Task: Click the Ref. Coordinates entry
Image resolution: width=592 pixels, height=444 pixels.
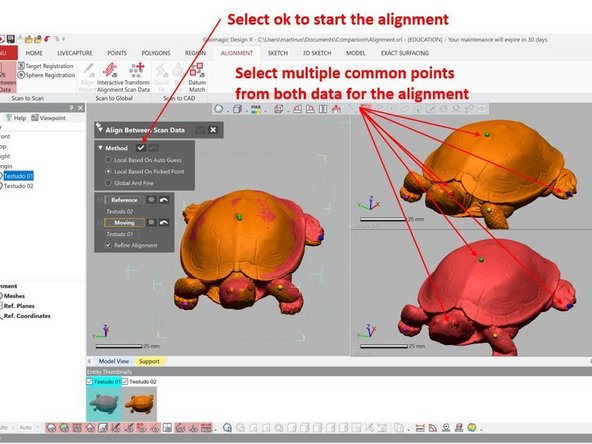Action: pyautogui.click(x=27, y=316)
